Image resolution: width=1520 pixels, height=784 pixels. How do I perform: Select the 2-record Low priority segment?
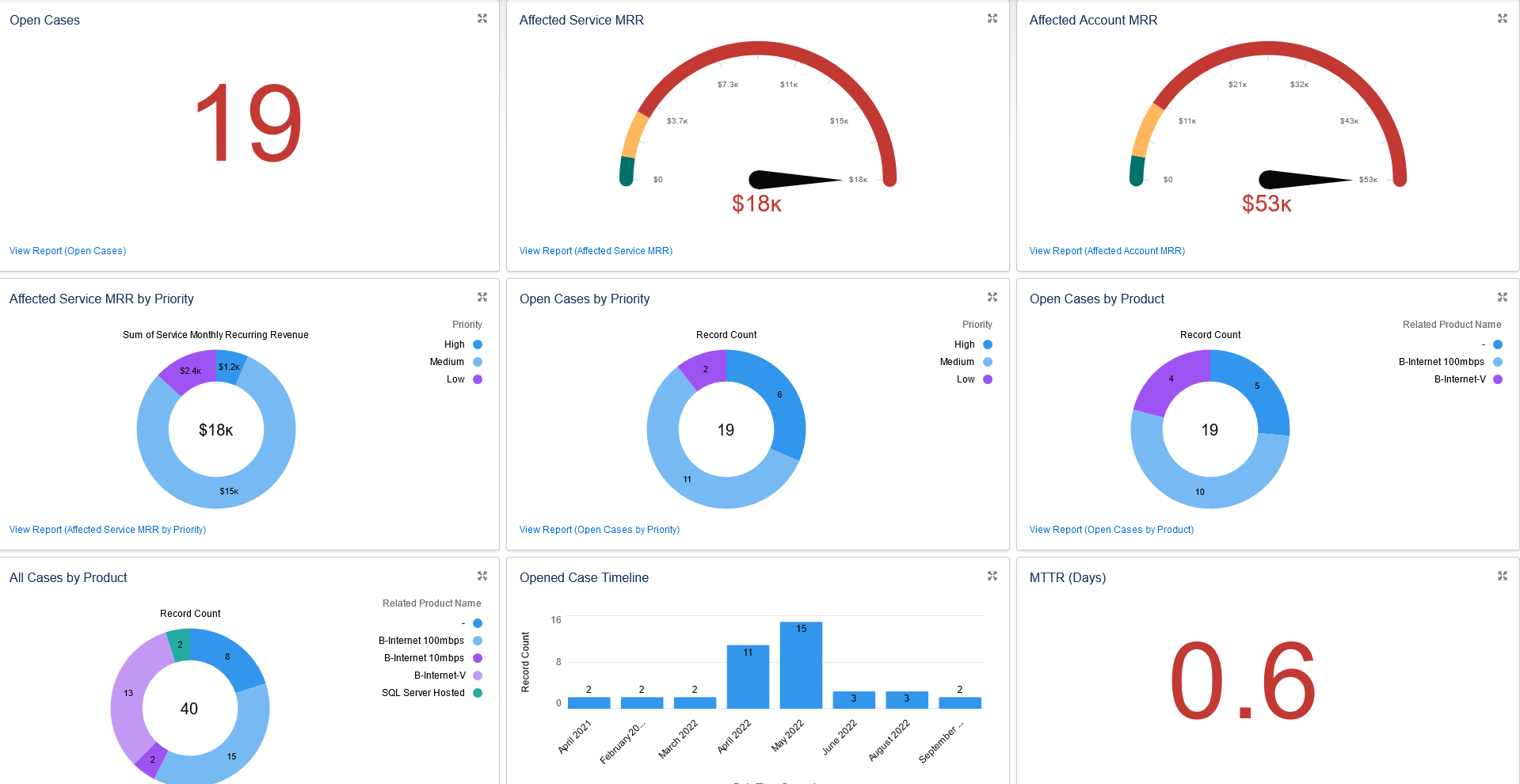tap(706, 369)
